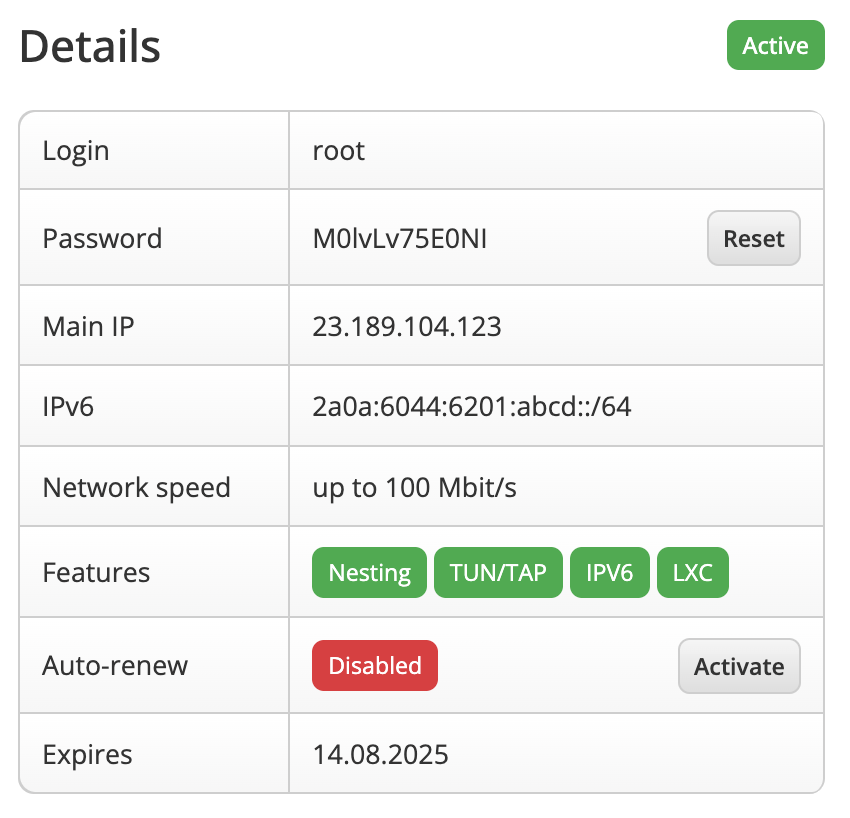Activate auto-renew with the Activate button
This screenshot has width=850, height=818.
739,666
